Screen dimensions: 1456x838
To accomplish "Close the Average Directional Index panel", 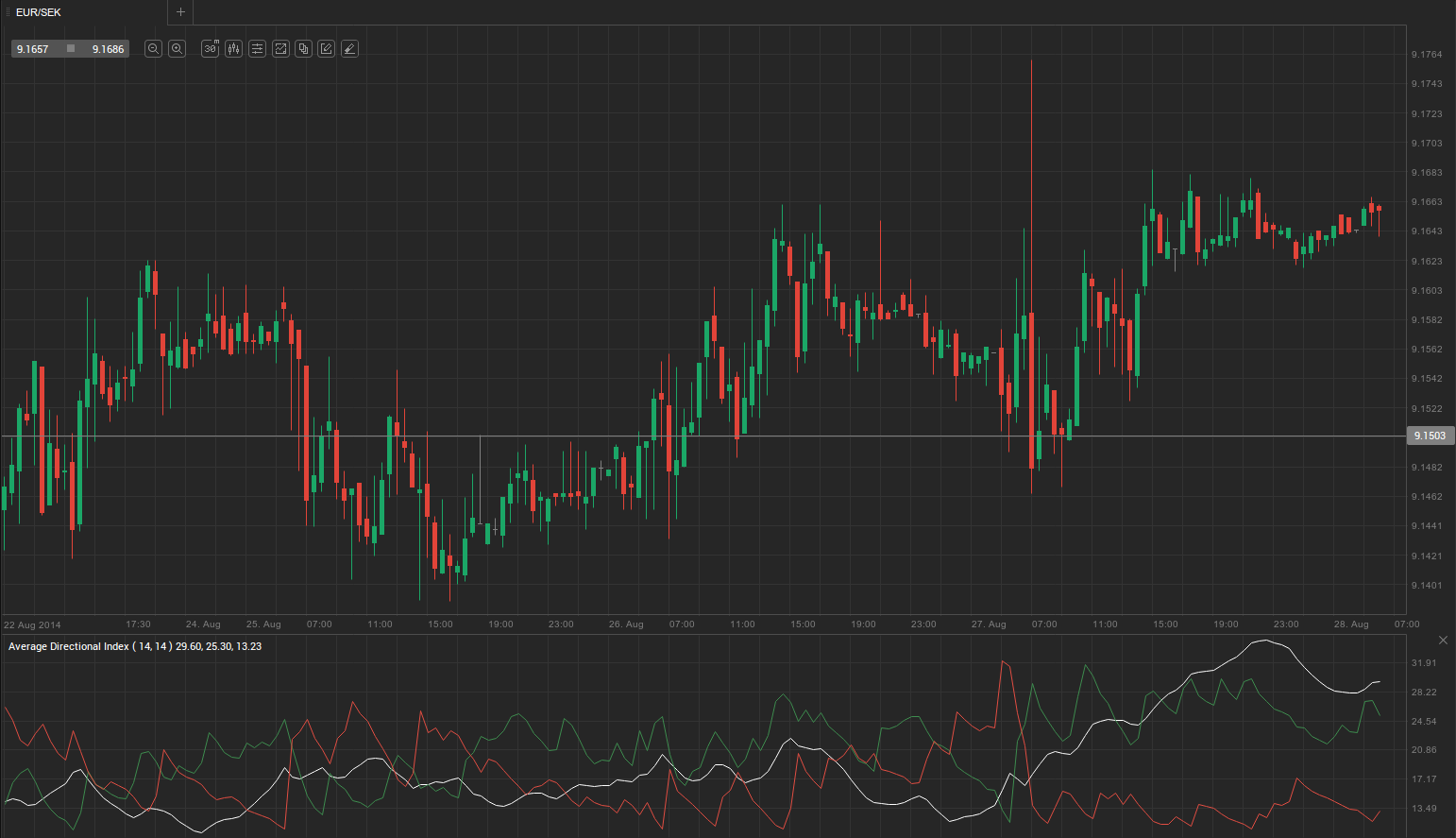I will click(x=1443, y=641).
